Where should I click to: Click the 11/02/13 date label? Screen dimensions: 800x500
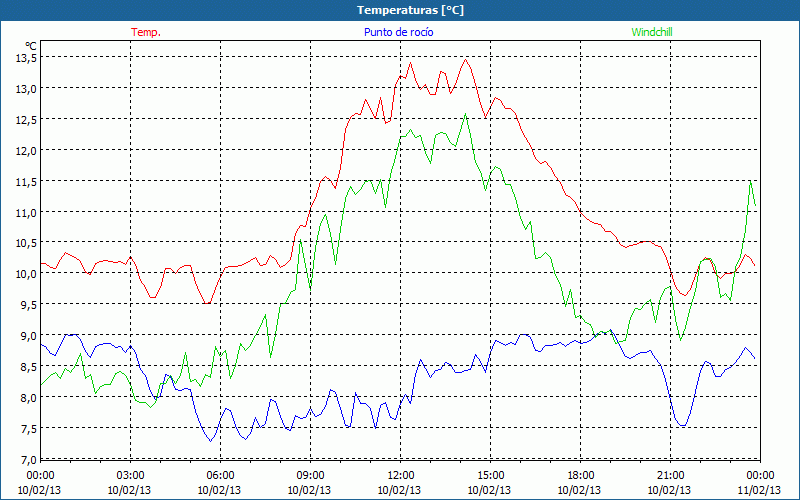tap(759, 490)
